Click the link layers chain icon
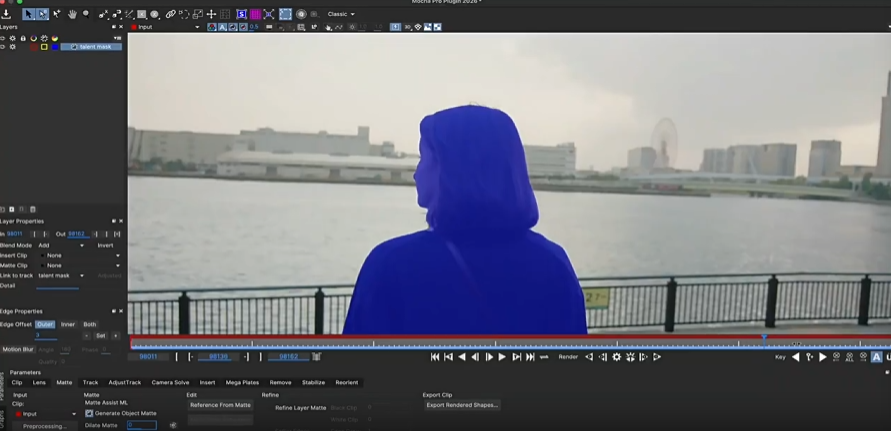Viewport: 891px width, 431px height. 170,14
